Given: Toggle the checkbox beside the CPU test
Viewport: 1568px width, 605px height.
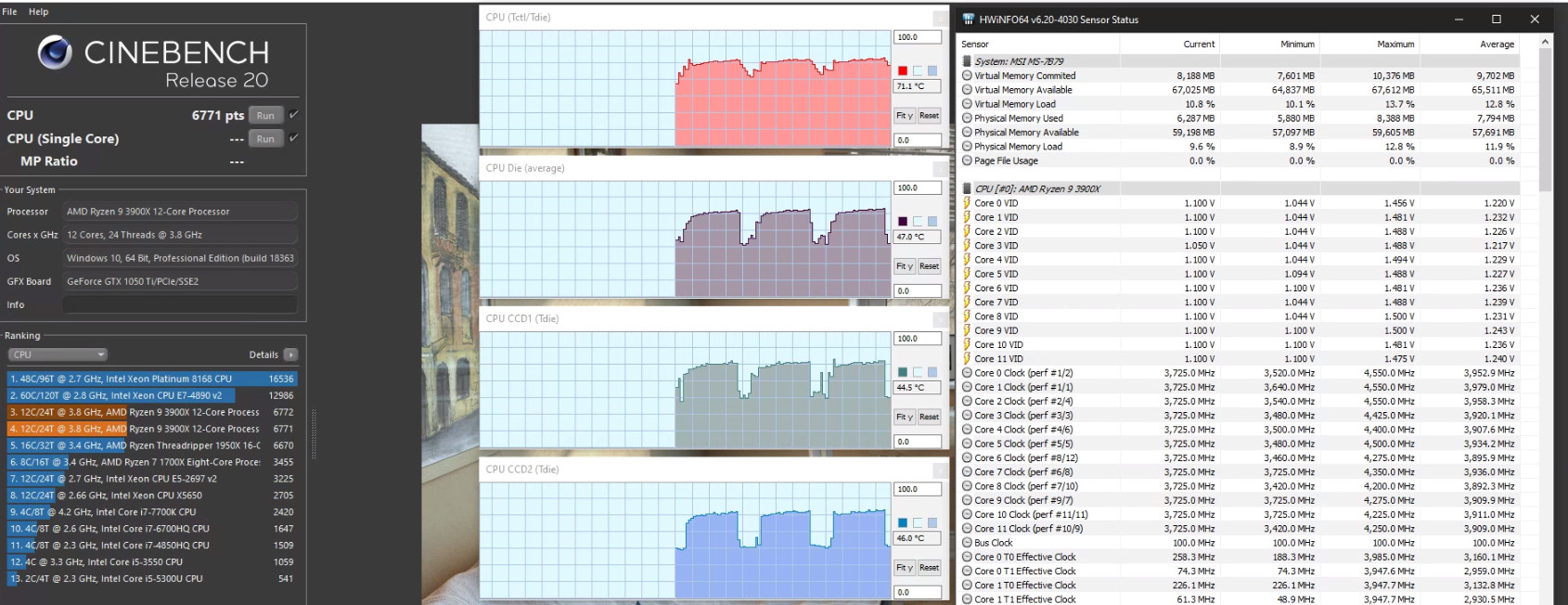Looking at the screenshot, I should click(293, 115).
